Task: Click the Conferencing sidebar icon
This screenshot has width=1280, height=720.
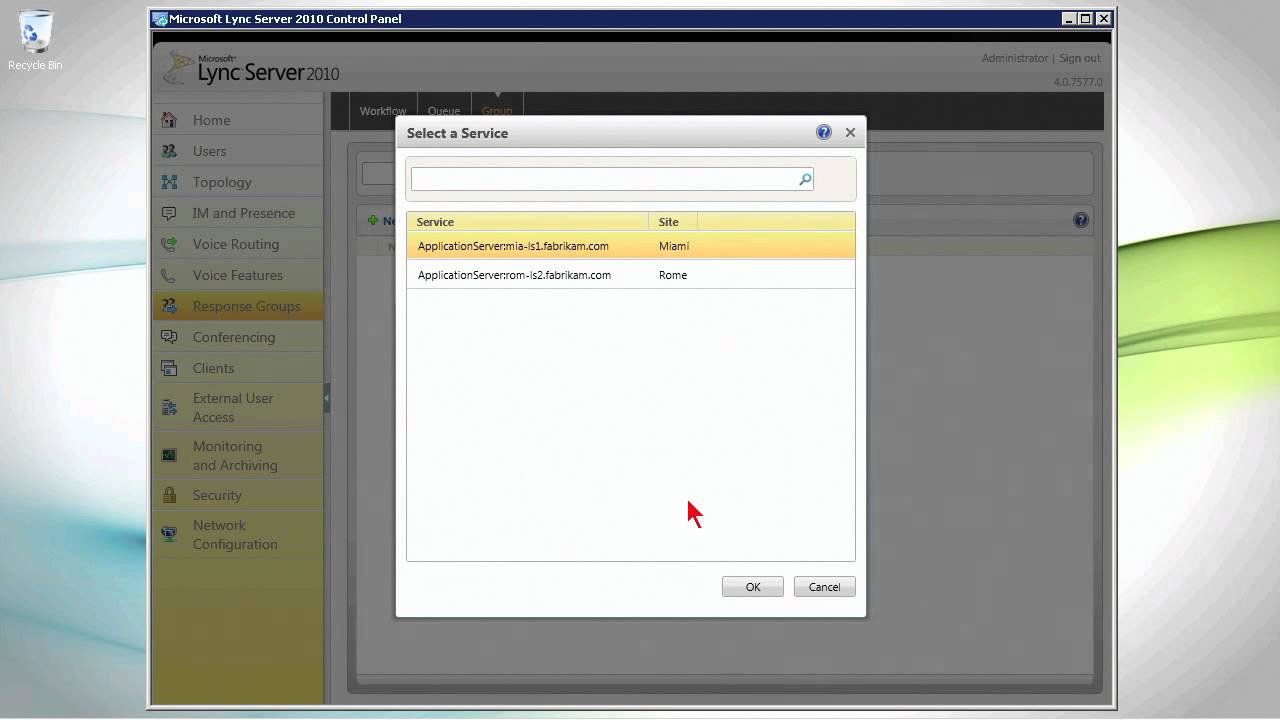Action: pyautogui.click(x=170, y=337)
